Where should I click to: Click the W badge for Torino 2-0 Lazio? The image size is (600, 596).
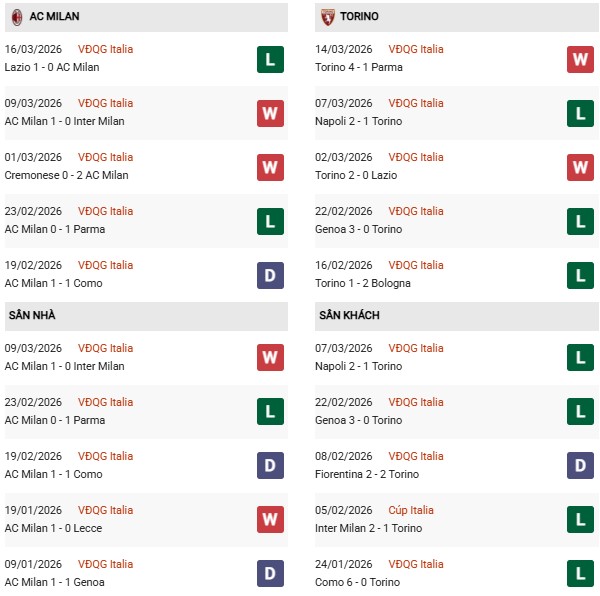point(580,167)
